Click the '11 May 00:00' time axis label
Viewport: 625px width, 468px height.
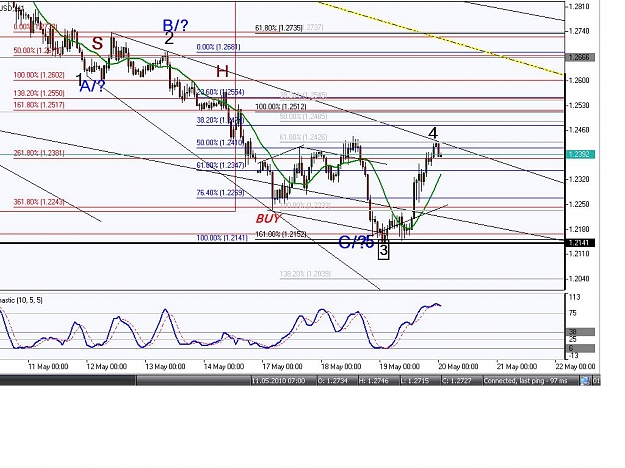click(48, 366)
